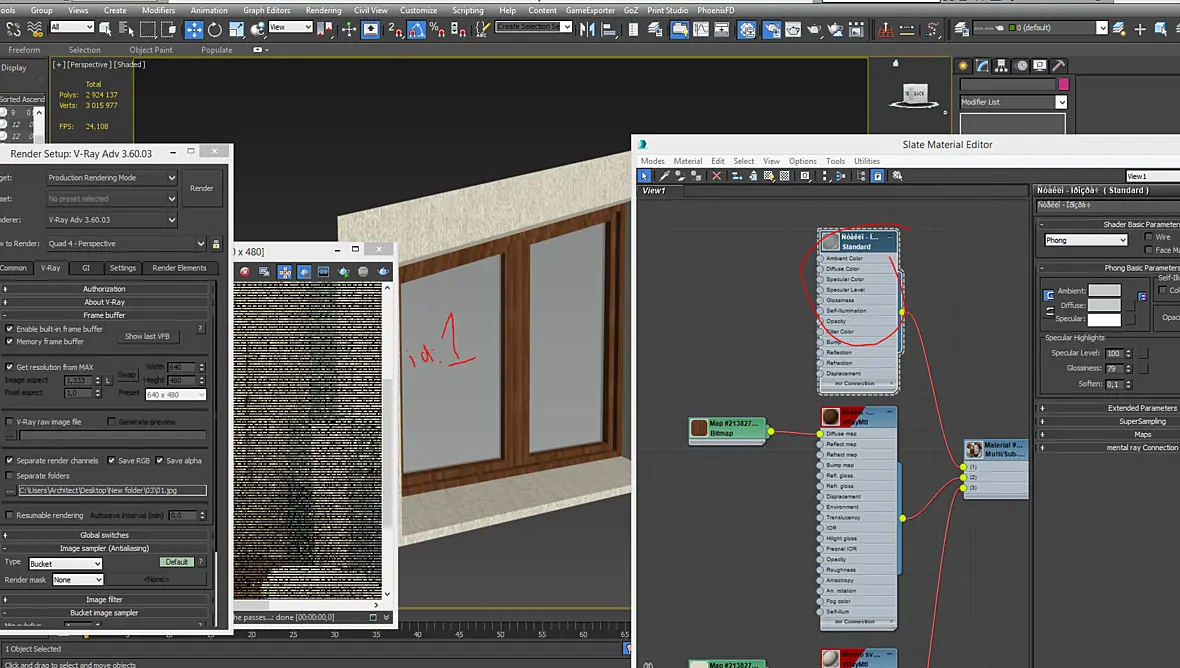Toggle the Save RGB checkbox
The width and height of the screenshot is (1180, 668).
pyautogui.click(x=111, y=460)
